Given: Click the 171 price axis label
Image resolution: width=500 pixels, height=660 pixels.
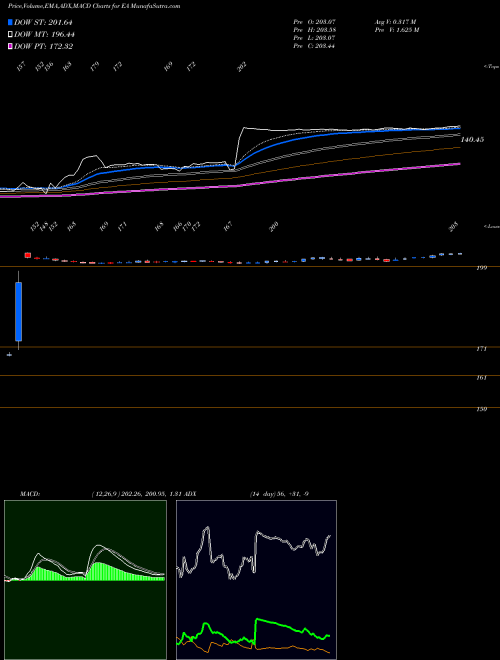Looking at the screenshot, I should click(x=482, y=349).
